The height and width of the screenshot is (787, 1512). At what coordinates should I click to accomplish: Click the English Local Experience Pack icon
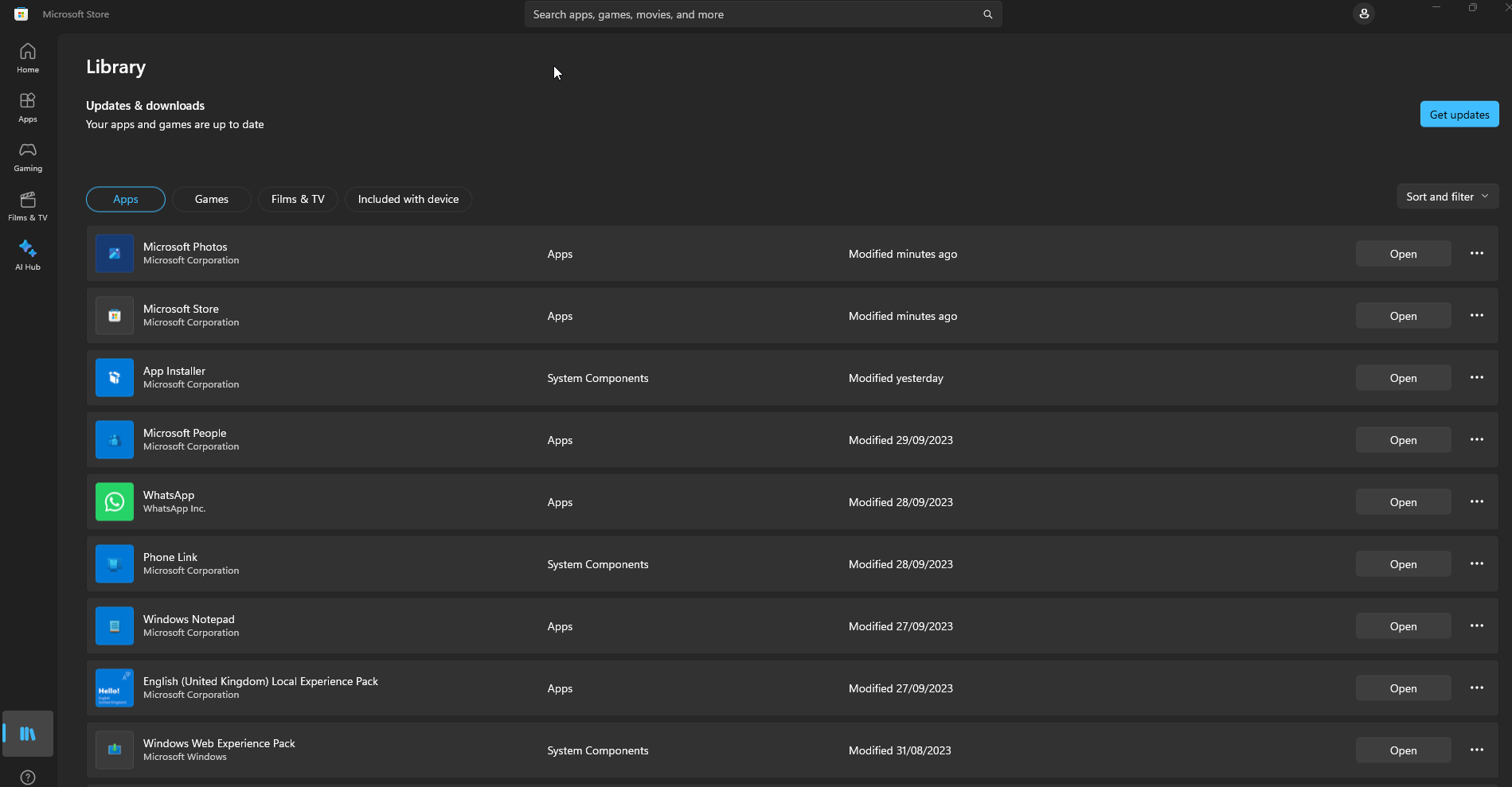[115, 688]
